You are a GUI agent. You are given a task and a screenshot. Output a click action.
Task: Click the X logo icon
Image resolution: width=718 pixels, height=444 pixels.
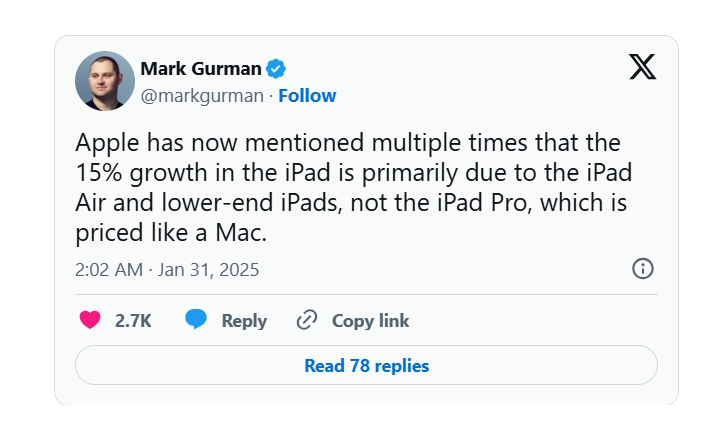642,67
